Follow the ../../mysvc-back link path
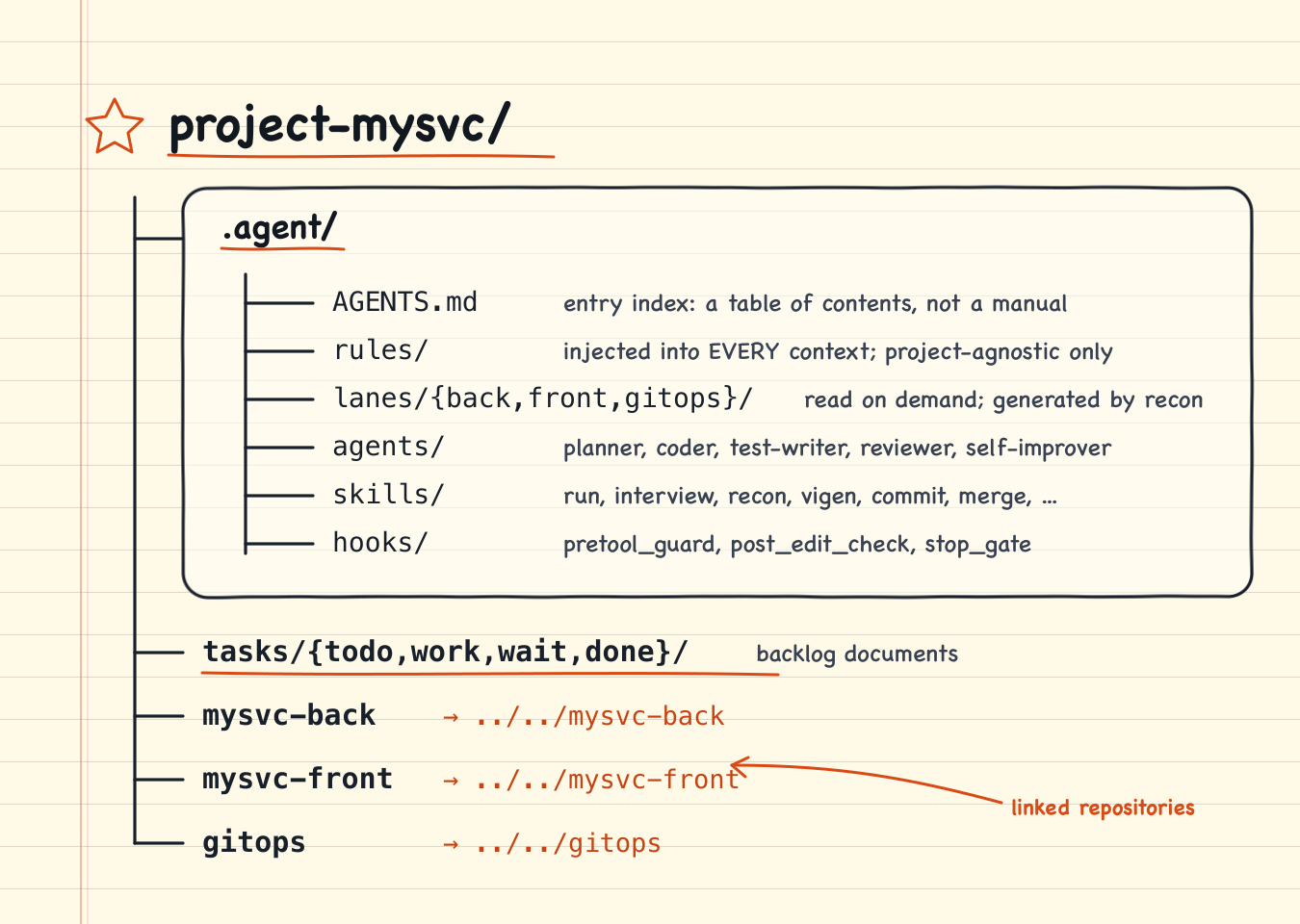Viewport: 1300px width, 924px height. tap(599, 716)
